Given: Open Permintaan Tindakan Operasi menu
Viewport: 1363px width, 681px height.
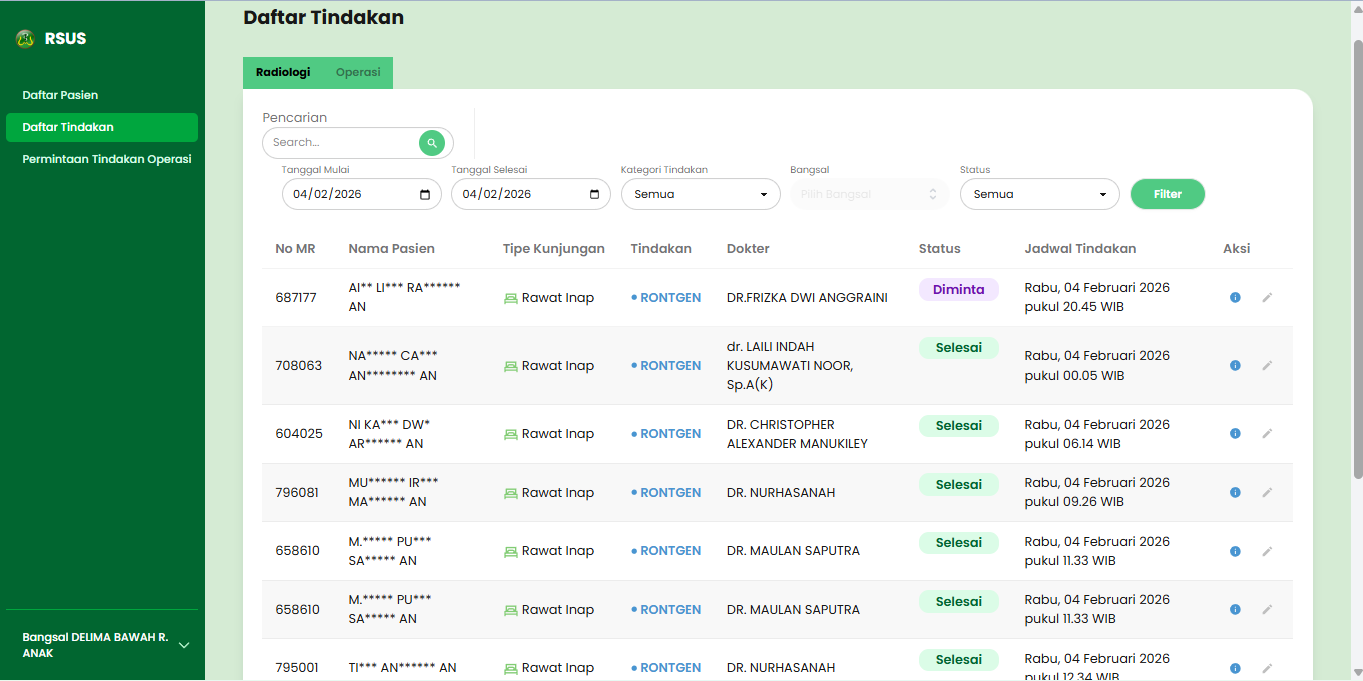Looking at the screenshot, I should (106, 159).
